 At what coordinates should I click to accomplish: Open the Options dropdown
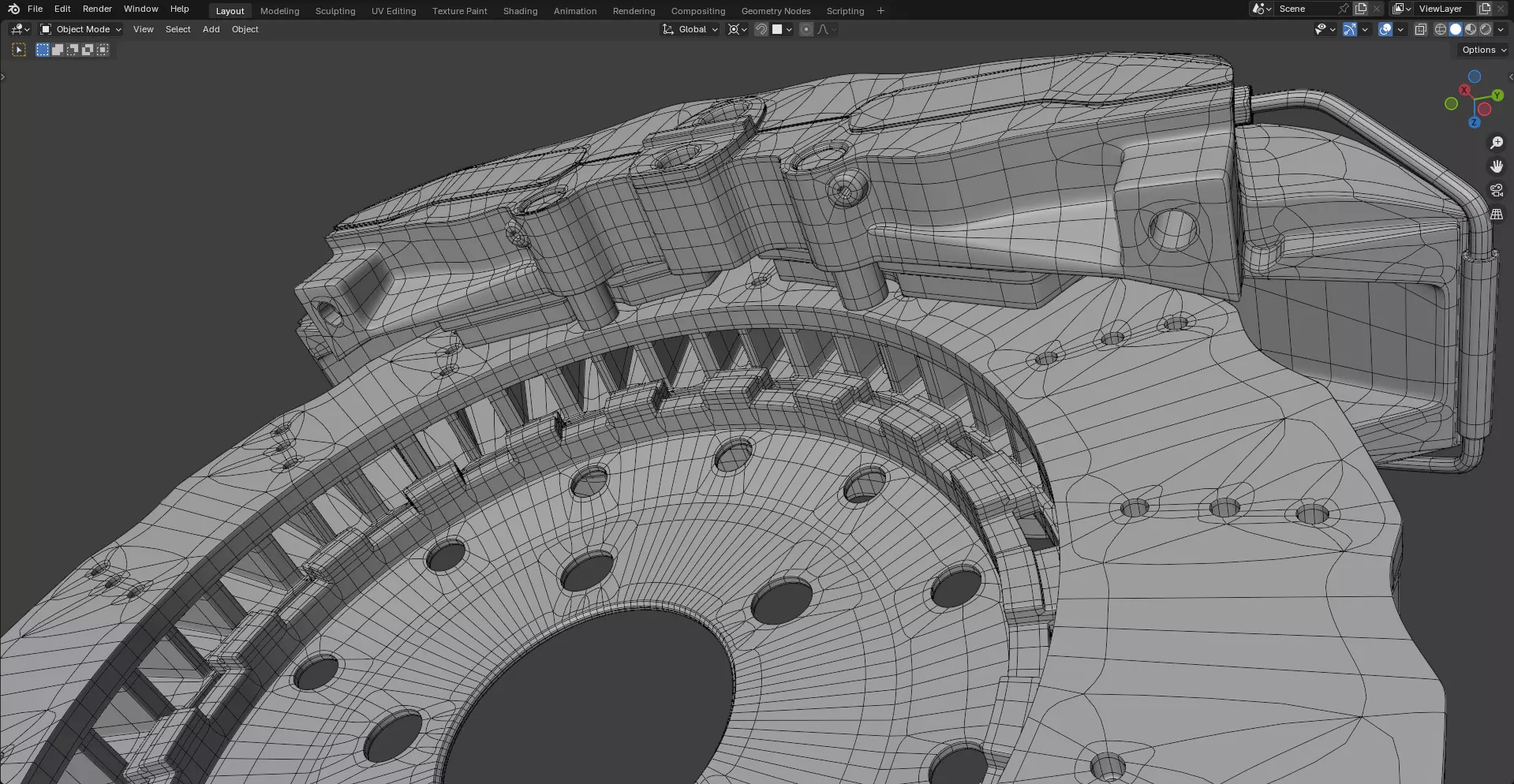click(x=1484, y=50)
